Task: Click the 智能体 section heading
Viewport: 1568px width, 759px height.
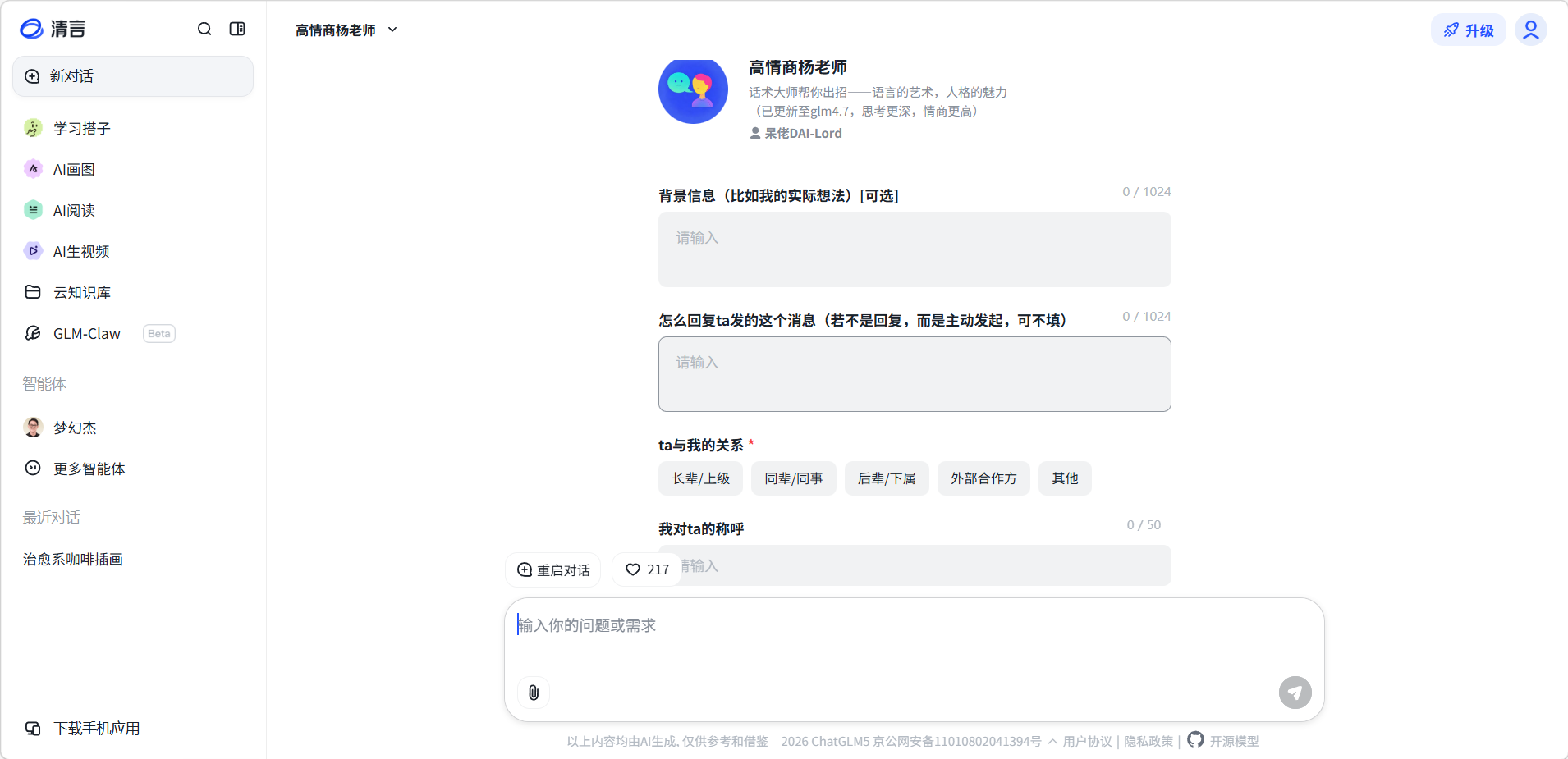Action: point(44,383)
